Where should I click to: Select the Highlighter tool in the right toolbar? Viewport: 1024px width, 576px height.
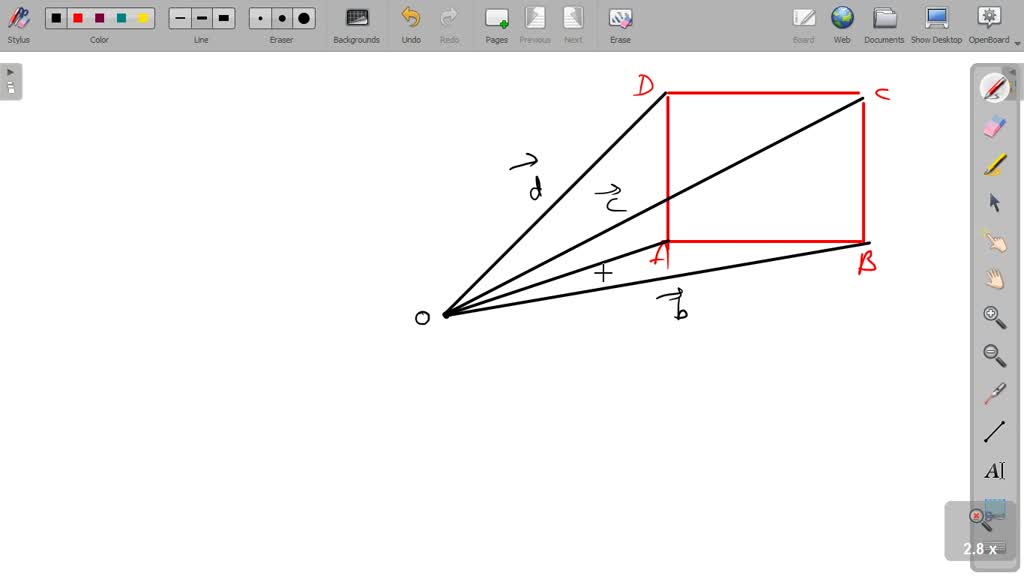click(995, 165)
